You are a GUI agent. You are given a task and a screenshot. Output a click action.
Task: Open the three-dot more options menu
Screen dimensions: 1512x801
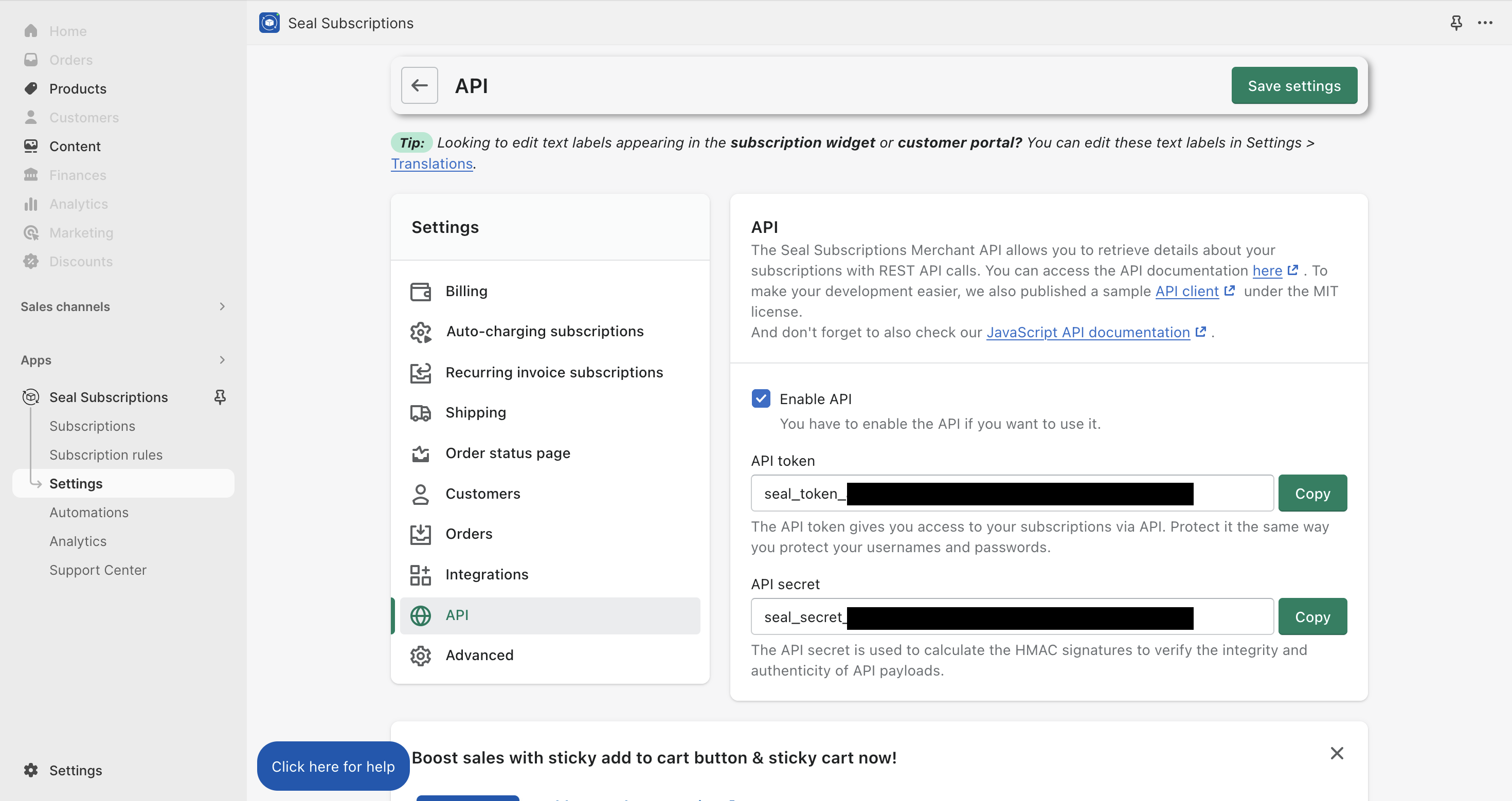tap(1485, 23)
